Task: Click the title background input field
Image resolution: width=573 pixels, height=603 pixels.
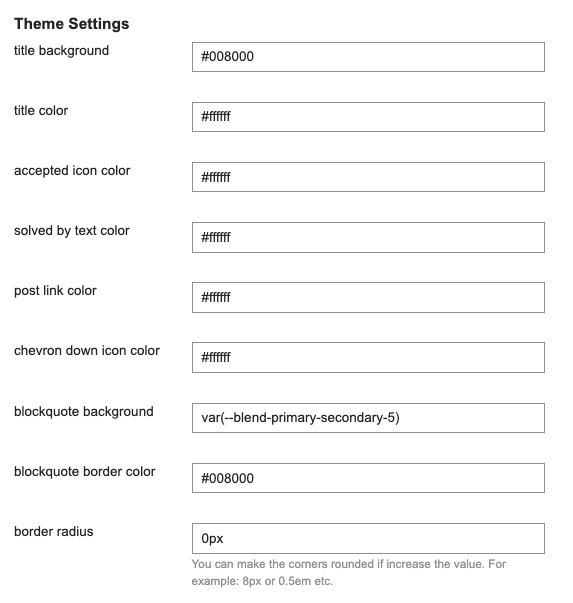Action: pyautogui.click(x=368, y=57)
